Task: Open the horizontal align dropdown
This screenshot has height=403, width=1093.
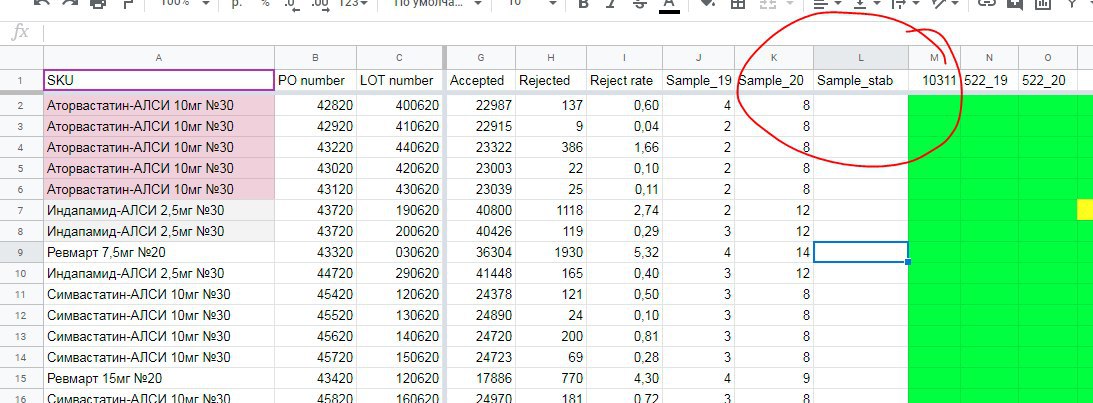Action: 825,4
